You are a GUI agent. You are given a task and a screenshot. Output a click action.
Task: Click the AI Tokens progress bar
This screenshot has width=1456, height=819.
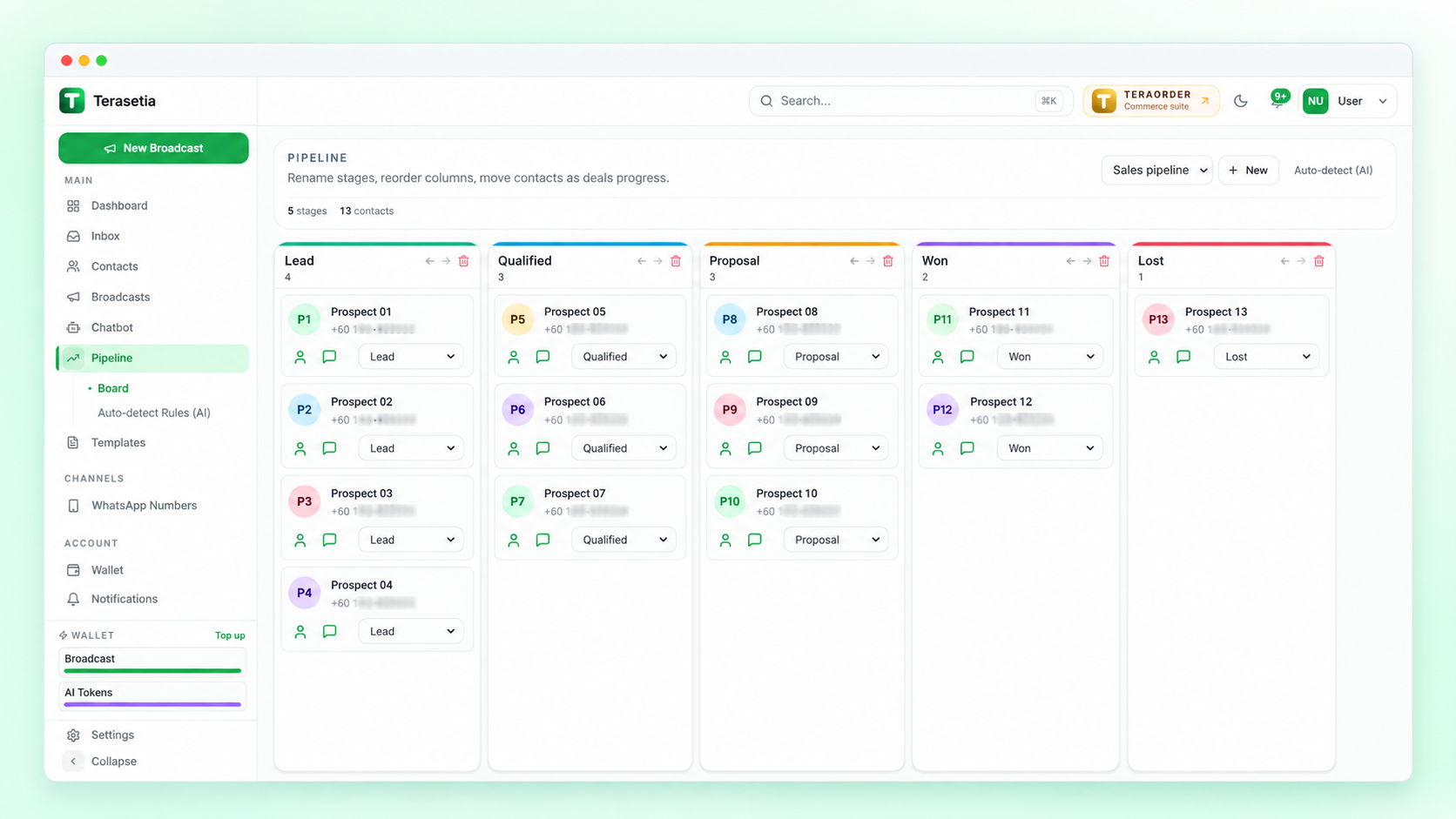coord(152,704)
